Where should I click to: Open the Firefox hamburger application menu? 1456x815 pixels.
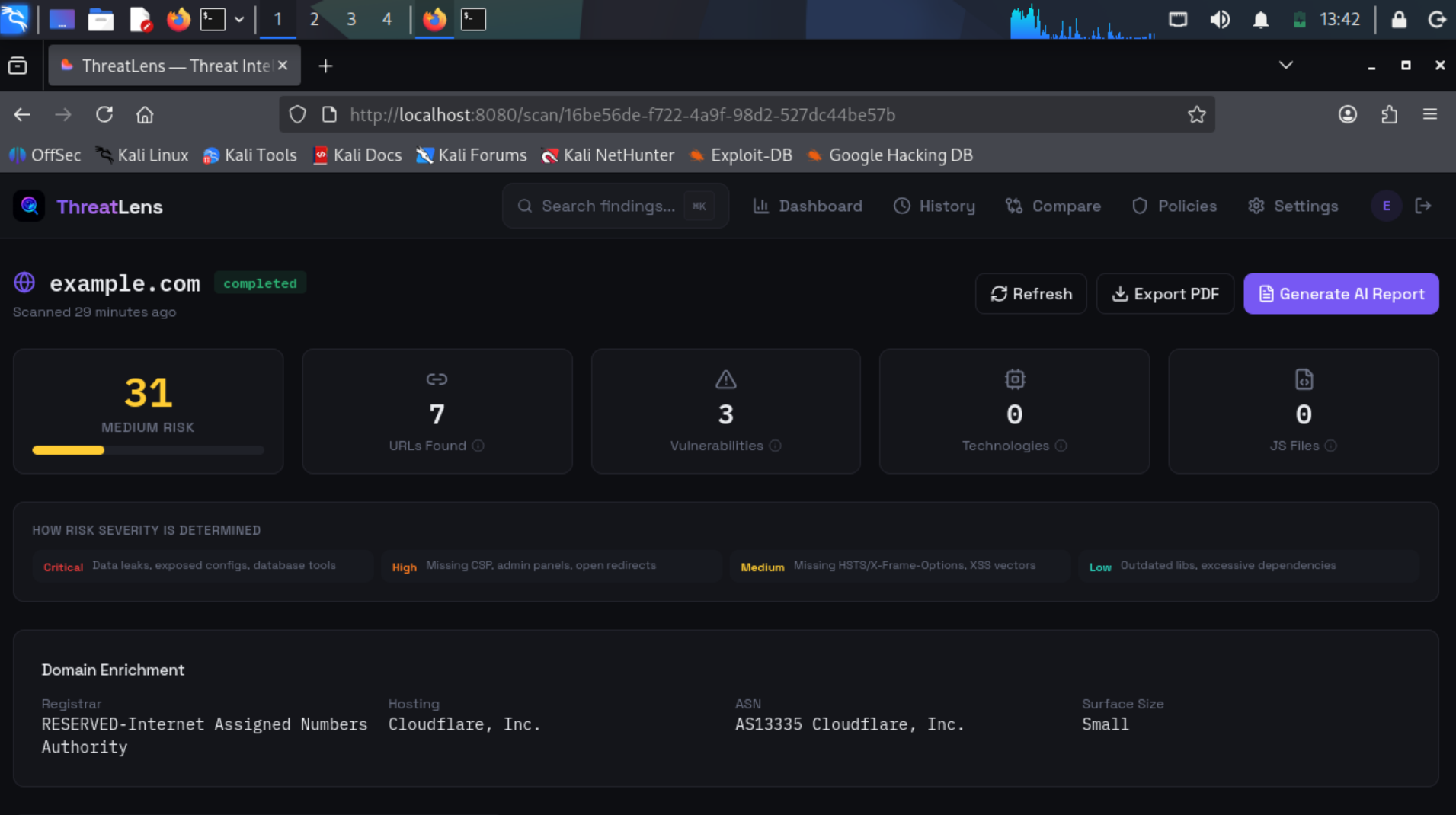pyautogui.click(x=1429, y=115)
